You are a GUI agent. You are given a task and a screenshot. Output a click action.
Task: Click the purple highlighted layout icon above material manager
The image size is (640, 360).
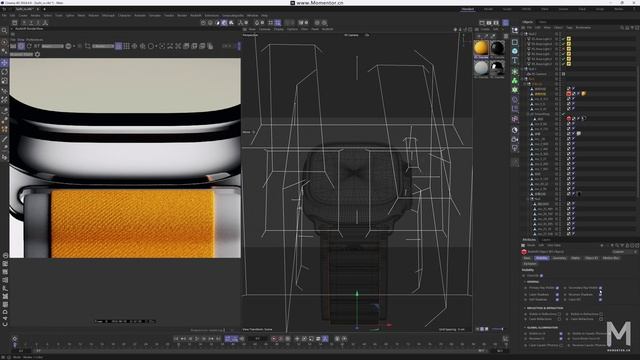506,23
